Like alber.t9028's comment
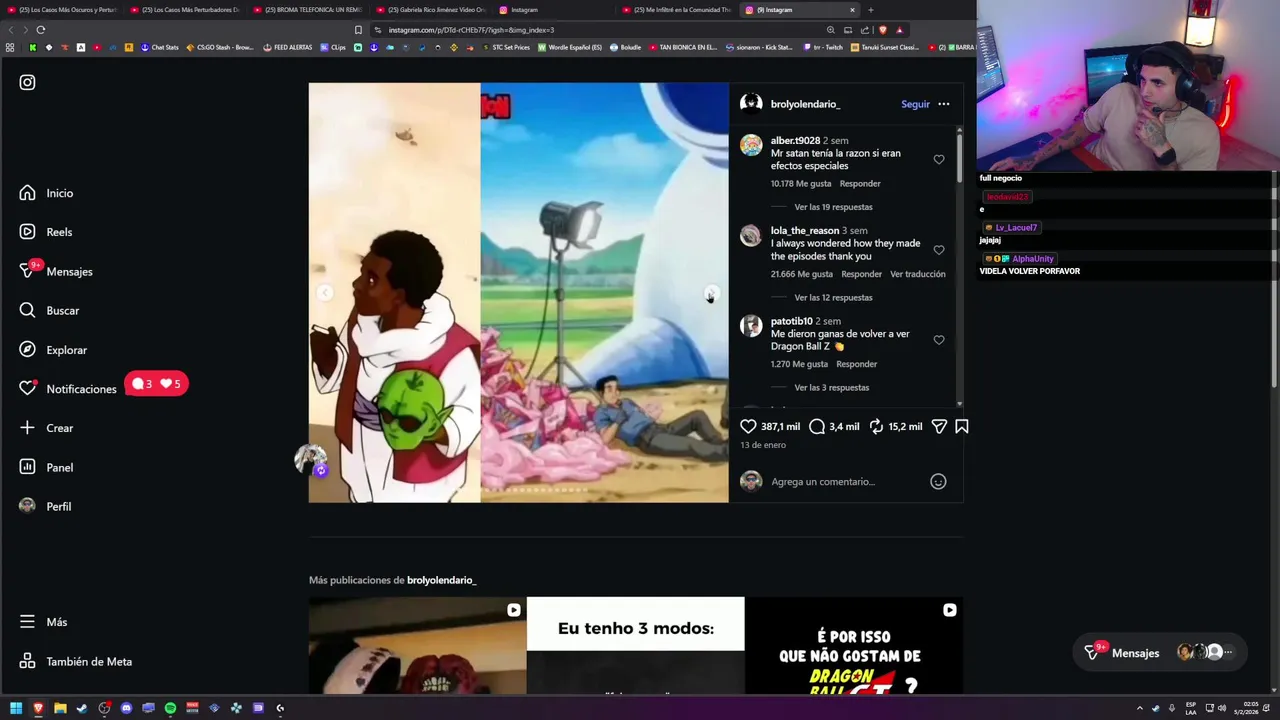This screenshot has width=1280, height=720. click(x=938, y=160)
